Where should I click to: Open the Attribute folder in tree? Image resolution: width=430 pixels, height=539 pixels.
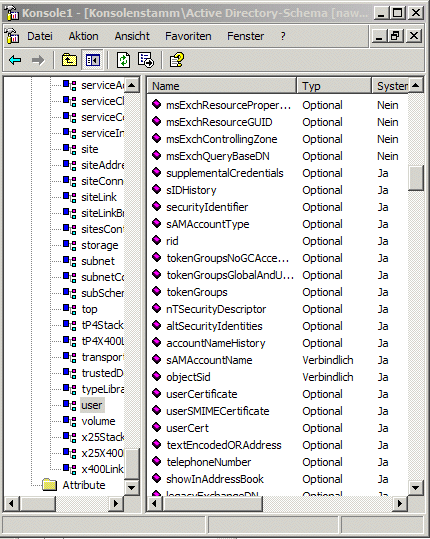[84, 485]
